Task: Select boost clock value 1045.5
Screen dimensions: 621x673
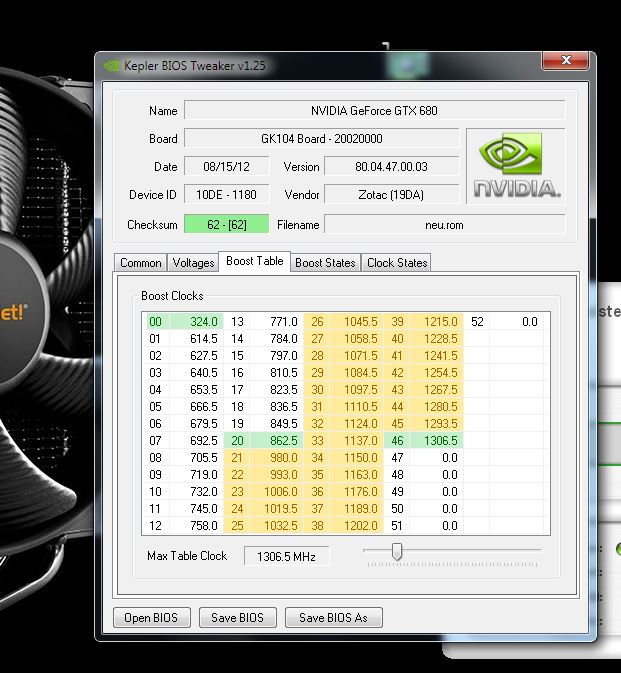Action: point(357,321)
